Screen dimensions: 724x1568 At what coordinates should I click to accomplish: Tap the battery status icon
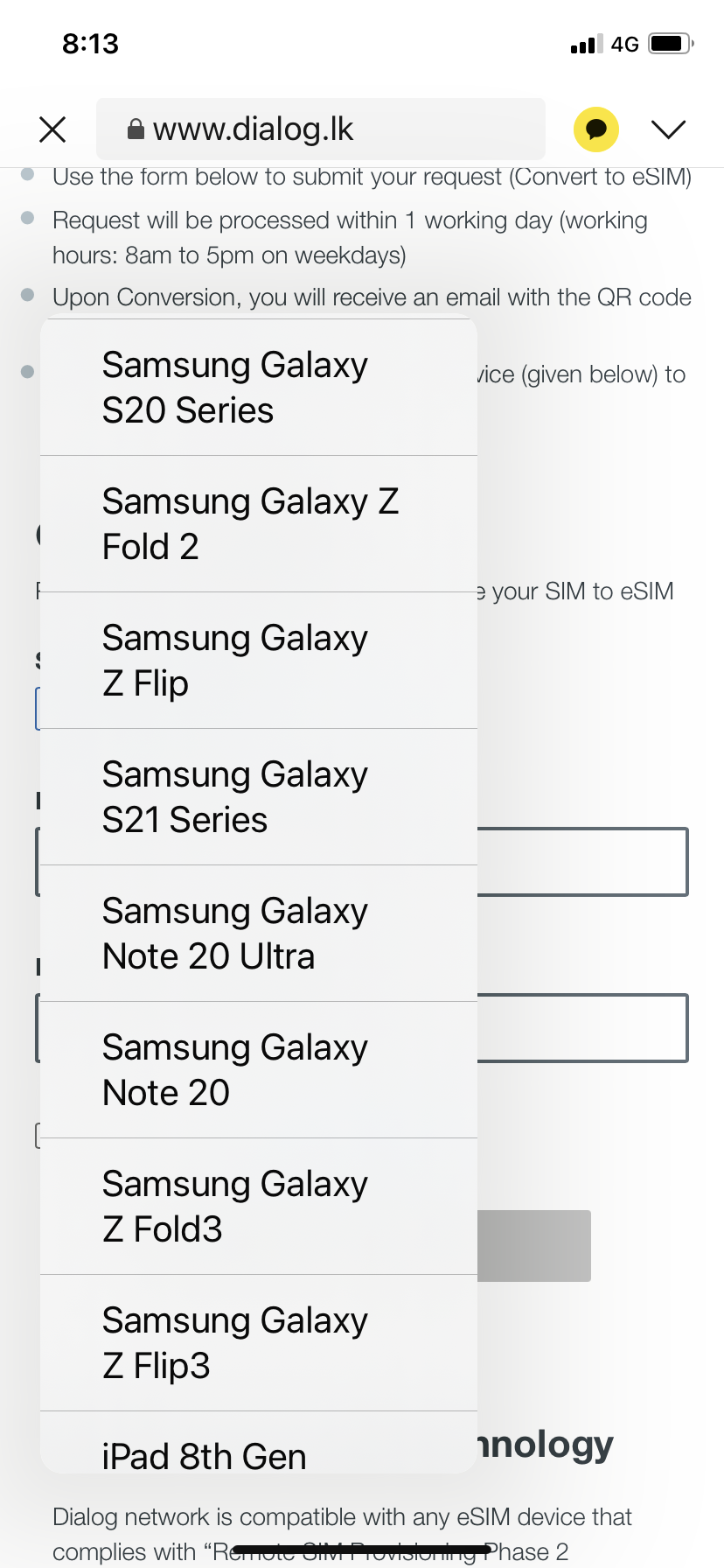pos(671,44)
